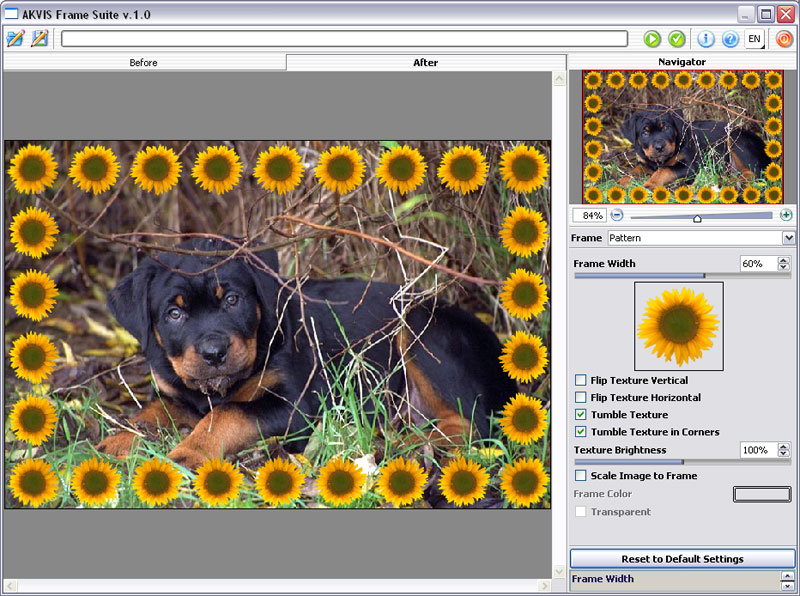The height and width of the screenshot is (596, 800).
Task: Click the second pencil toolbar icon
Action: [40, 39]
